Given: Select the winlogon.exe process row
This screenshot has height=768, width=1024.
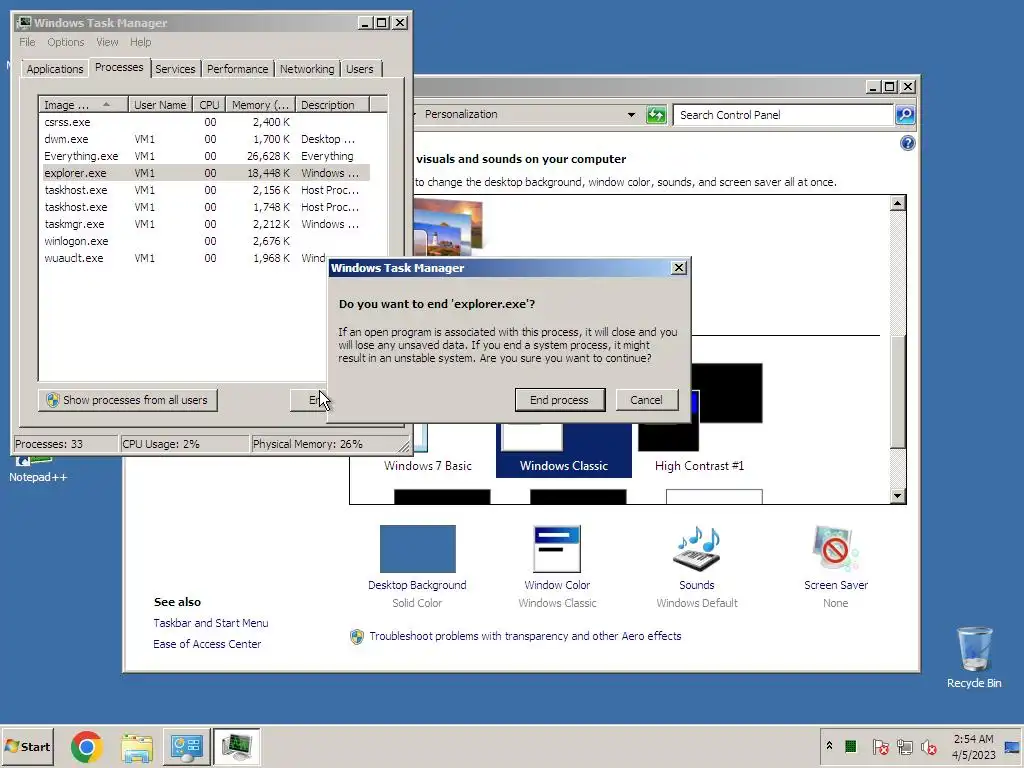Looking at the screenshot, I should (x=206, y=241).
